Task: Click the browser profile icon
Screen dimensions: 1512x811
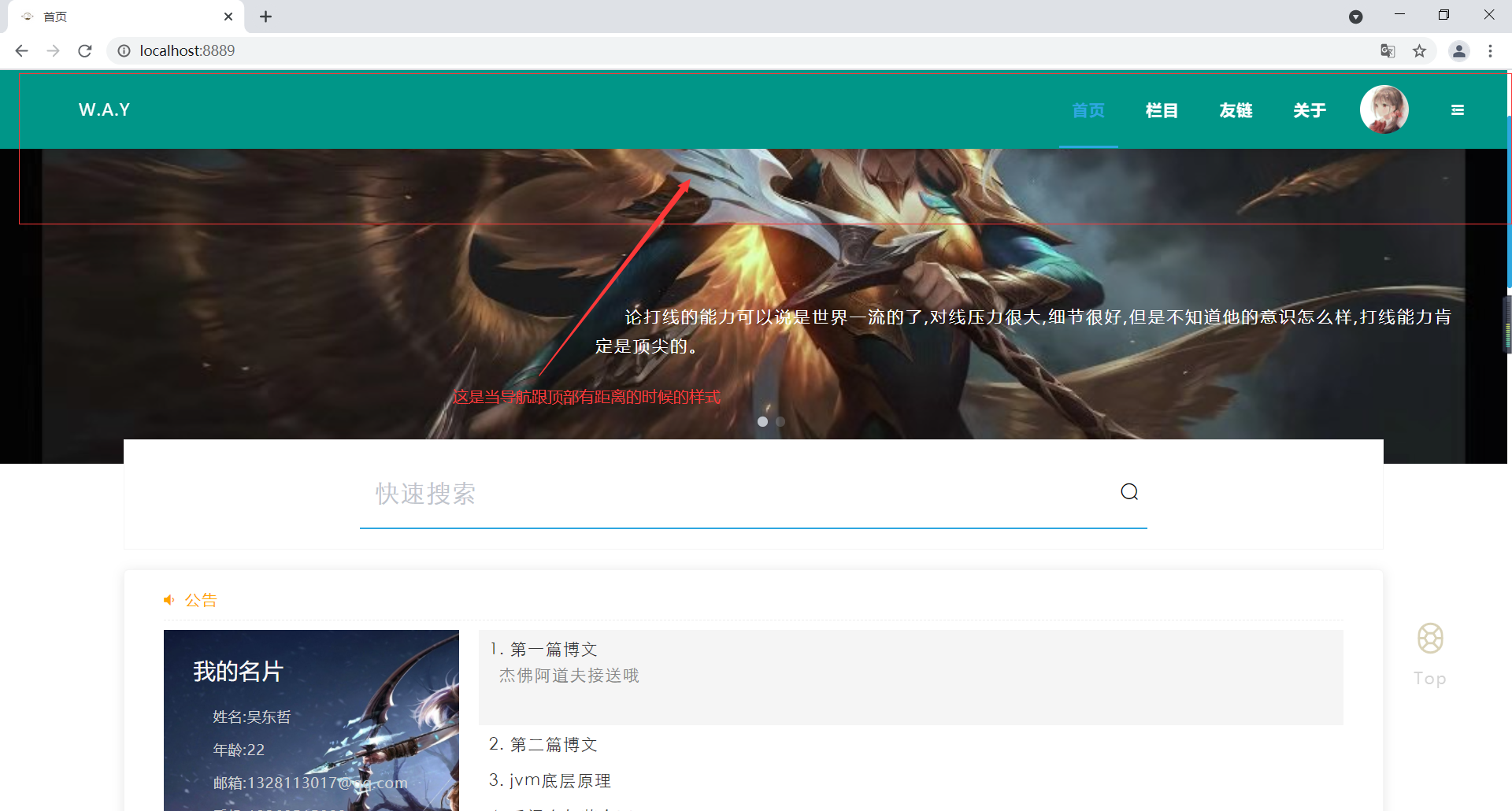Action: coord(1459,50)
